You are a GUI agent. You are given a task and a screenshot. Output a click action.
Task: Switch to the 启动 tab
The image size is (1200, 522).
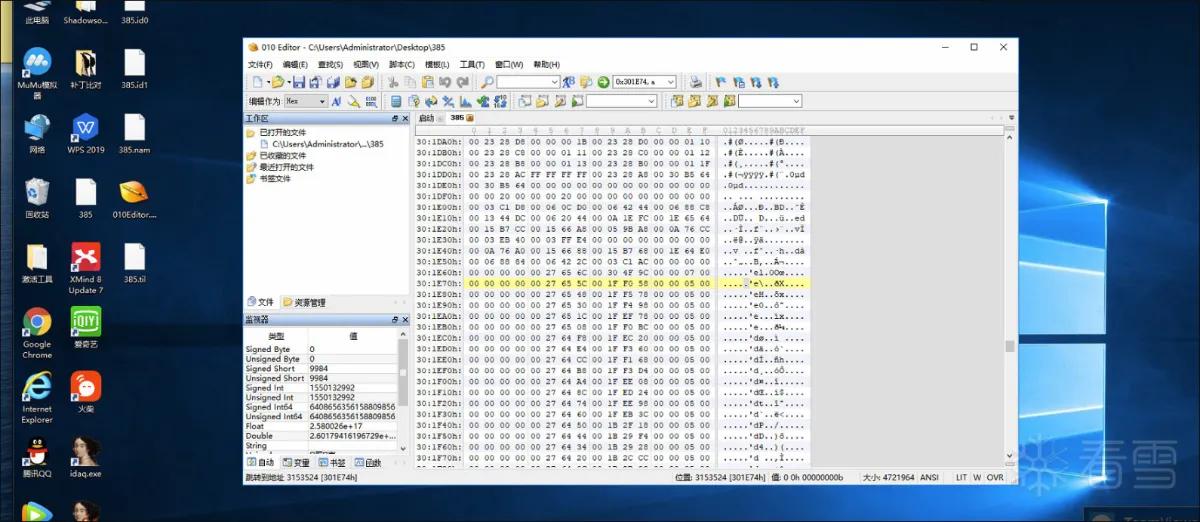click(427, 118)
